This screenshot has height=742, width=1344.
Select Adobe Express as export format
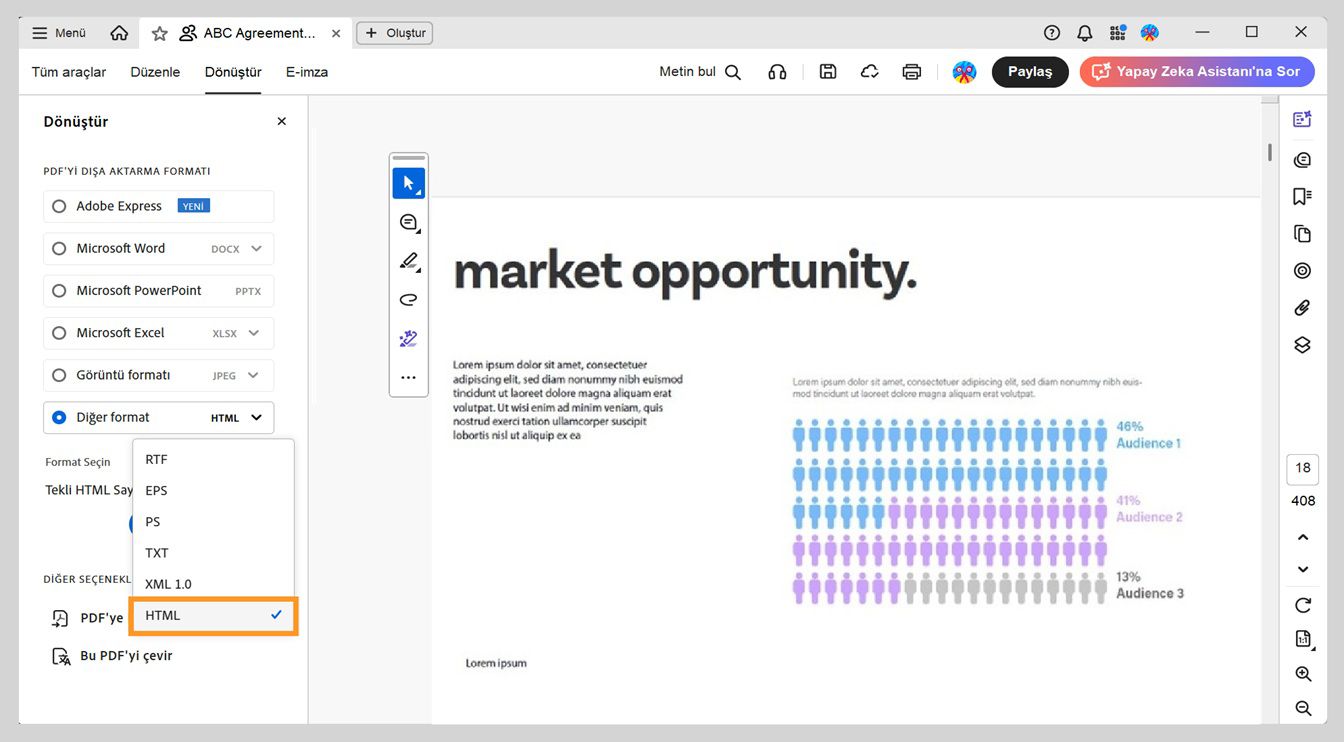[59, 206]
